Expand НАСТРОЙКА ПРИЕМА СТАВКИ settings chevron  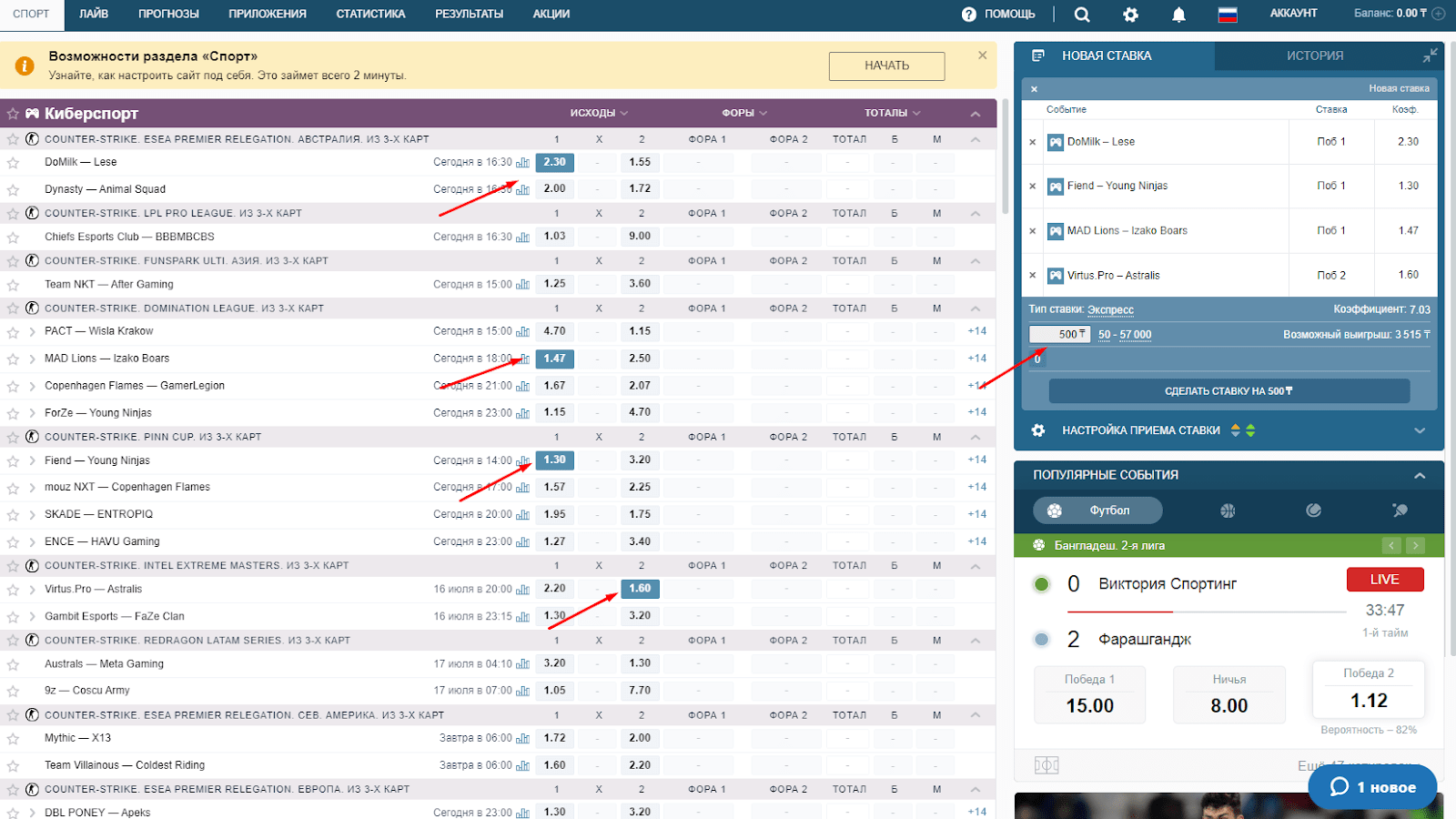tap(1420, 430)
